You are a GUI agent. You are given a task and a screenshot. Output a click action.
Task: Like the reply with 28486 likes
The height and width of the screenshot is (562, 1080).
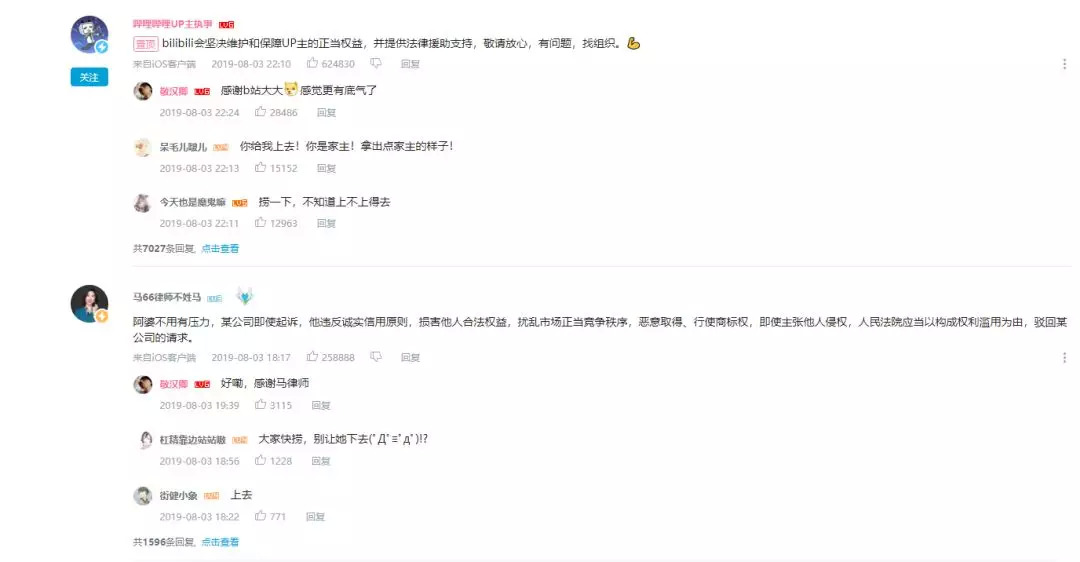coord(260,112)
